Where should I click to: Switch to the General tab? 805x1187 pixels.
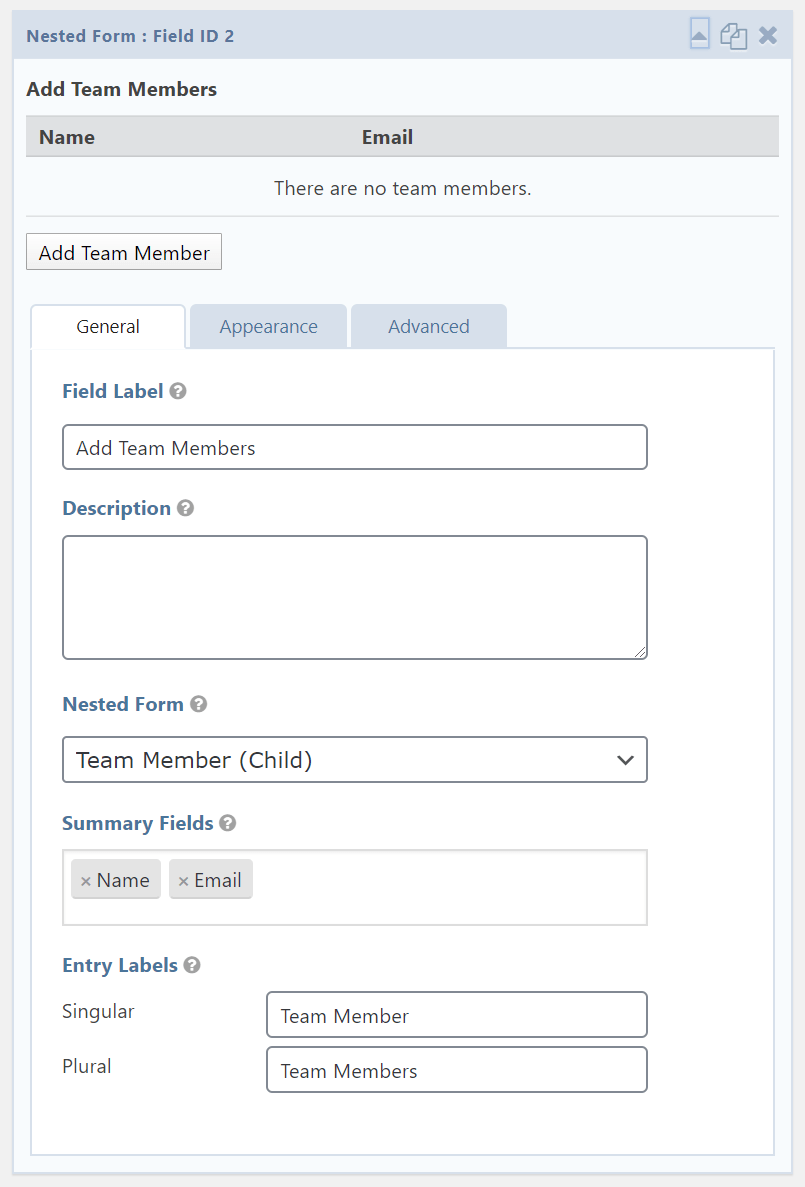click(108, 327)
